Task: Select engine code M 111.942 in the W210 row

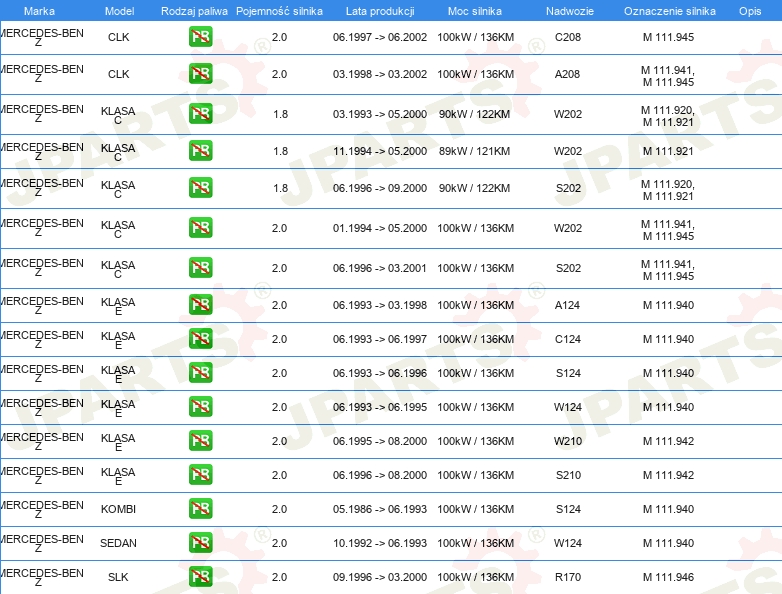Action: [x=668, y=440]
